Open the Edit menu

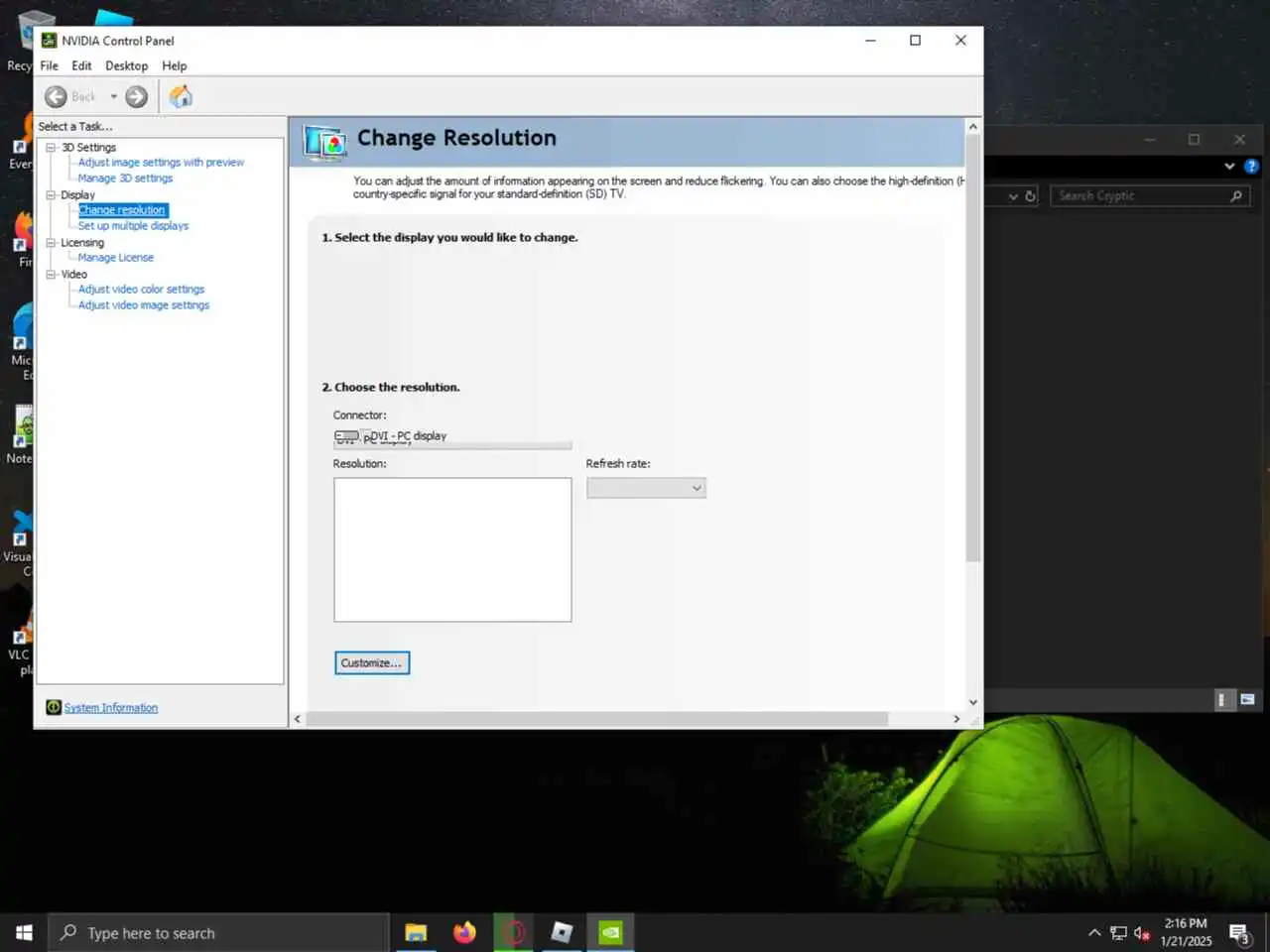pyautogui.click(x=81, y=65)
